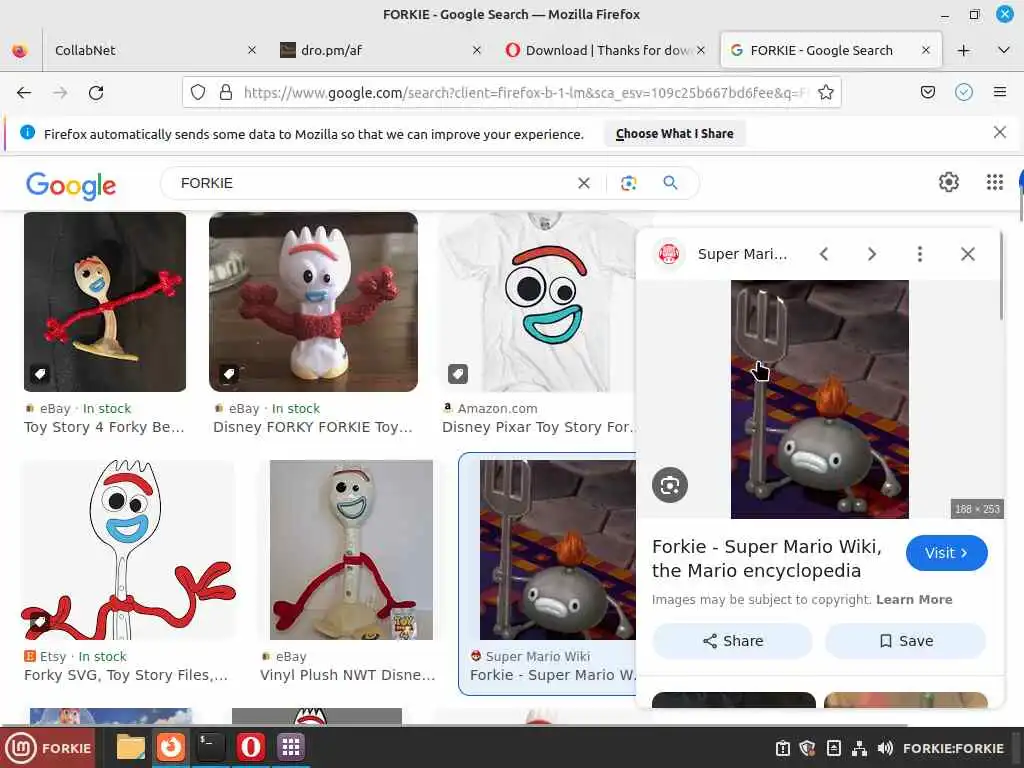Save page to Pocket

click(927, 93)
